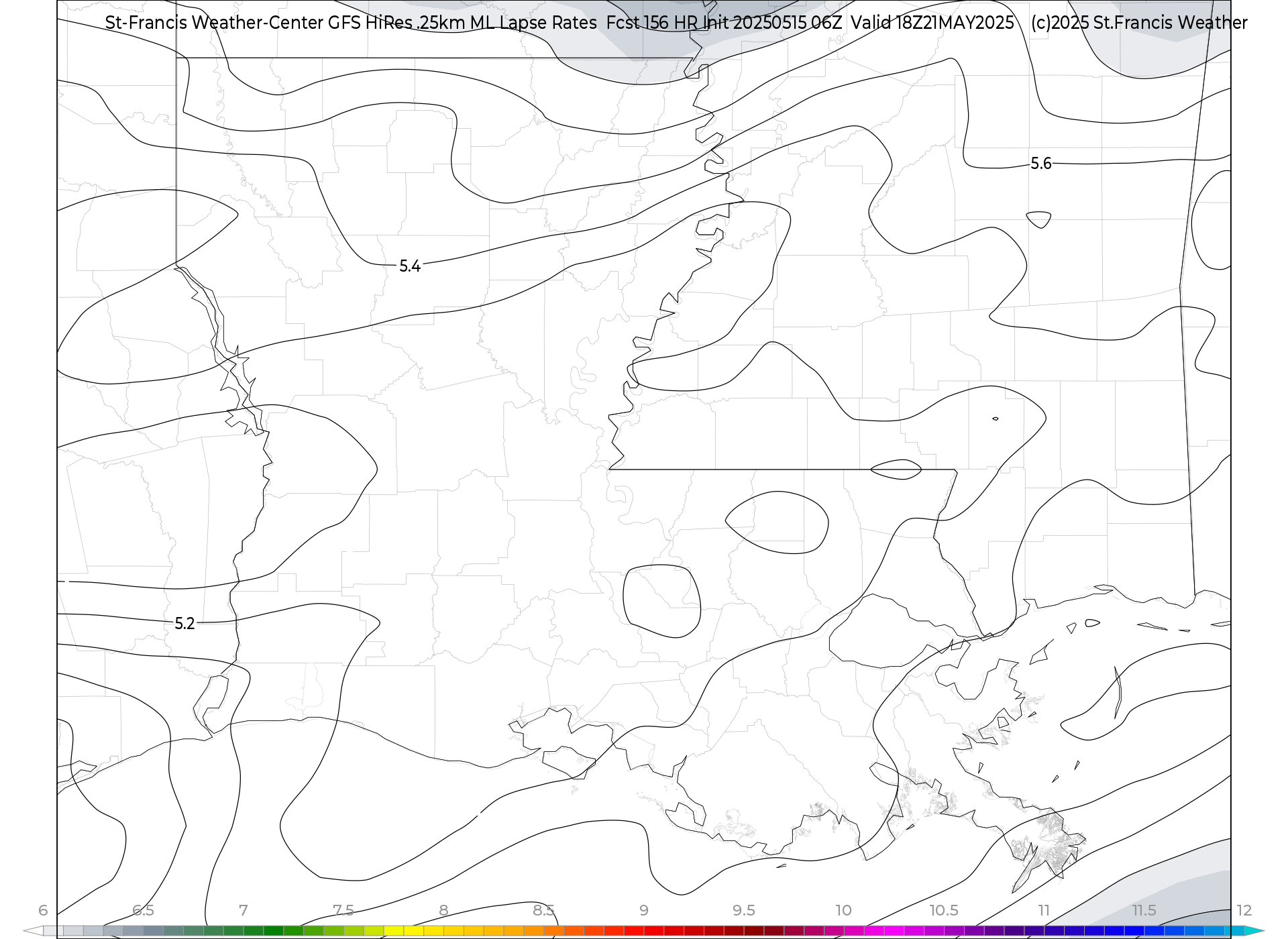Click the '(c)2025 St.Francis Weather' copyright text
This screenshot has width=1288, height=939.
tap(1139, 23)
